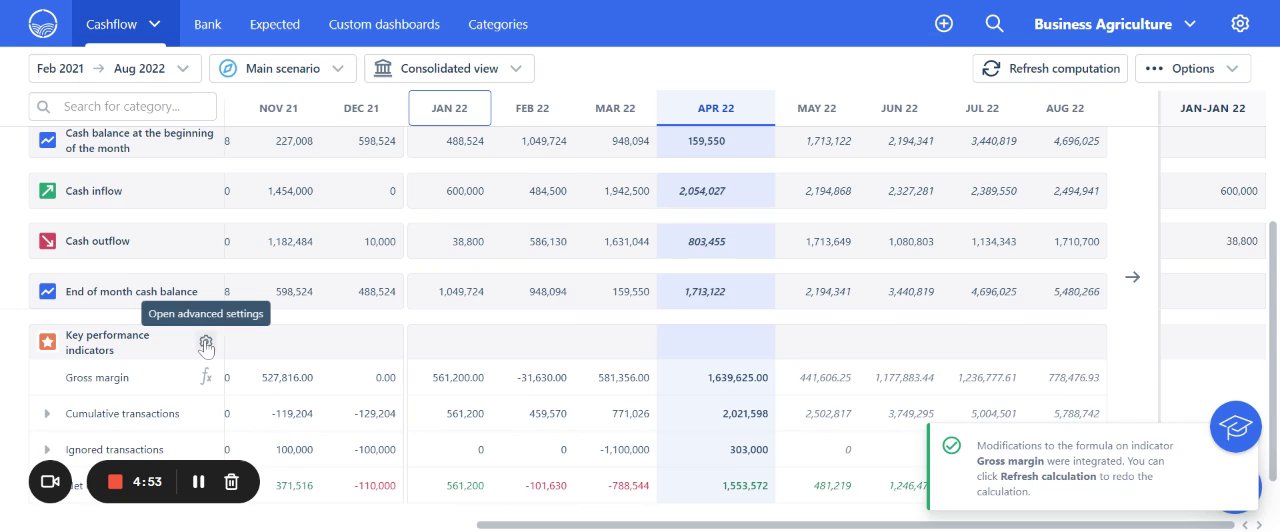Image resolution: width=1280 pixels, height=532 pixels.
Task: Toggle the recorder camera icon
Action: 49,482
